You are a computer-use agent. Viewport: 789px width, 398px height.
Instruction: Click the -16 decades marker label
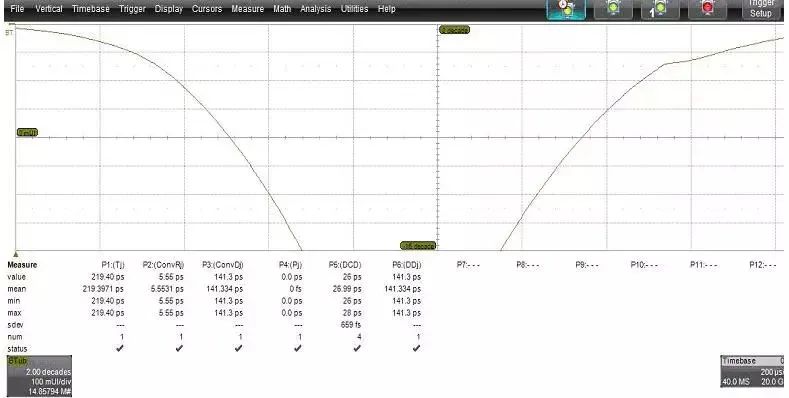tap(418, 246)
